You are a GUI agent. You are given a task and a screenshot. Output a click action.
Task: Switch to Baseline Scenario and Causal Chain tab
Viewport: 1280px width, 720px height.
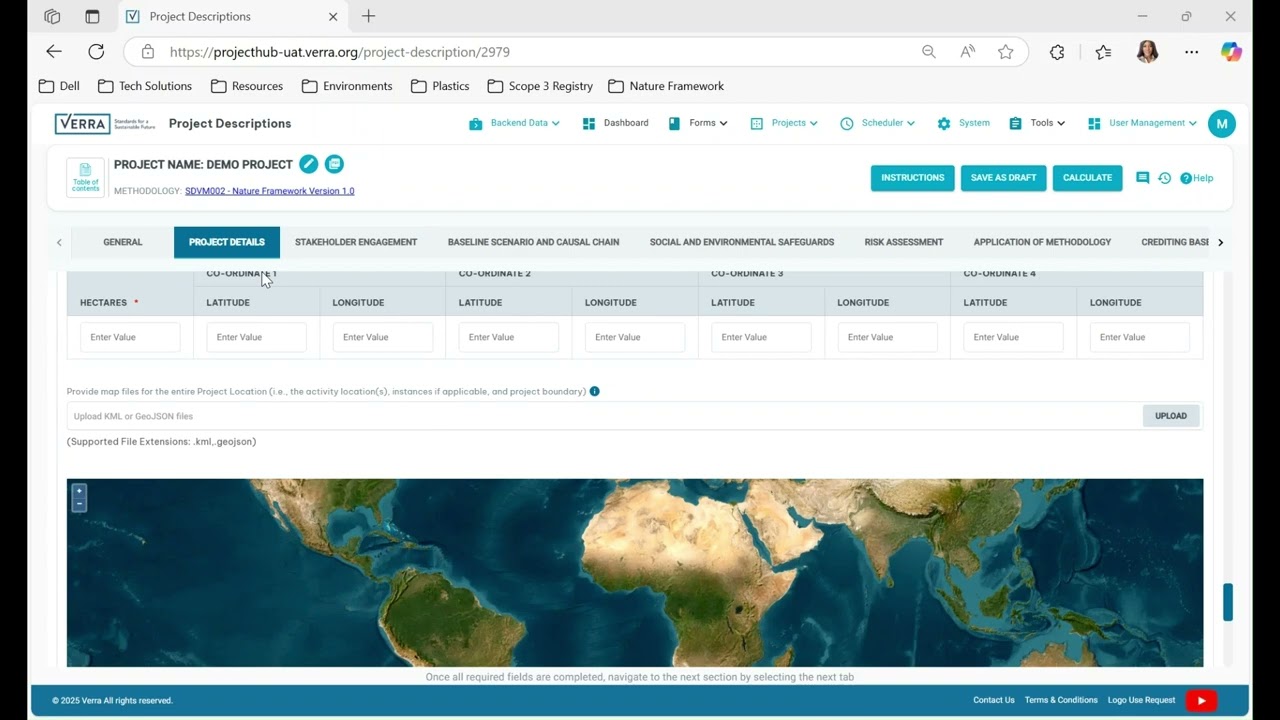(533, 242)
